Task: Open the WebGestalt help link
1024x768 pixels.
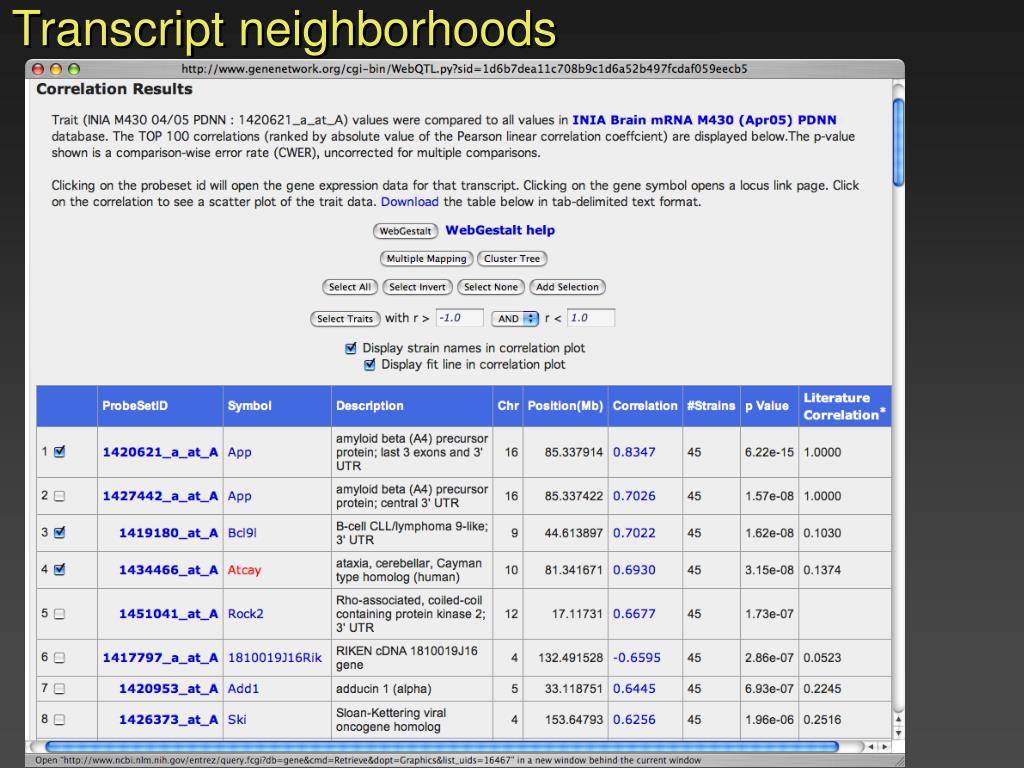Action: pyautogui.click(x=500, y=230)
